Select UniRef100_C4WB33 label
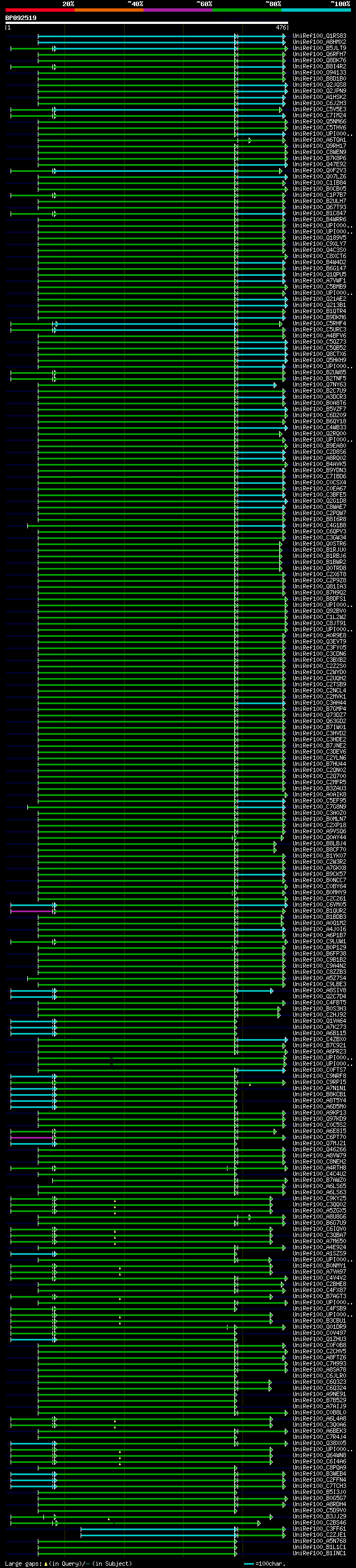356x1568 pixels. coord(319,428)
